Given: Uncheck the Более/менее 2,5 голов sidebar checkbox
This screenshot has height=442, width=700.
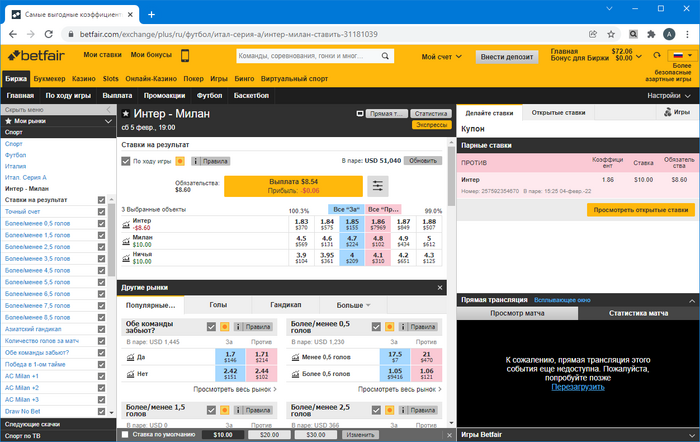Looking at the screenshot, I should click(101, 247).
